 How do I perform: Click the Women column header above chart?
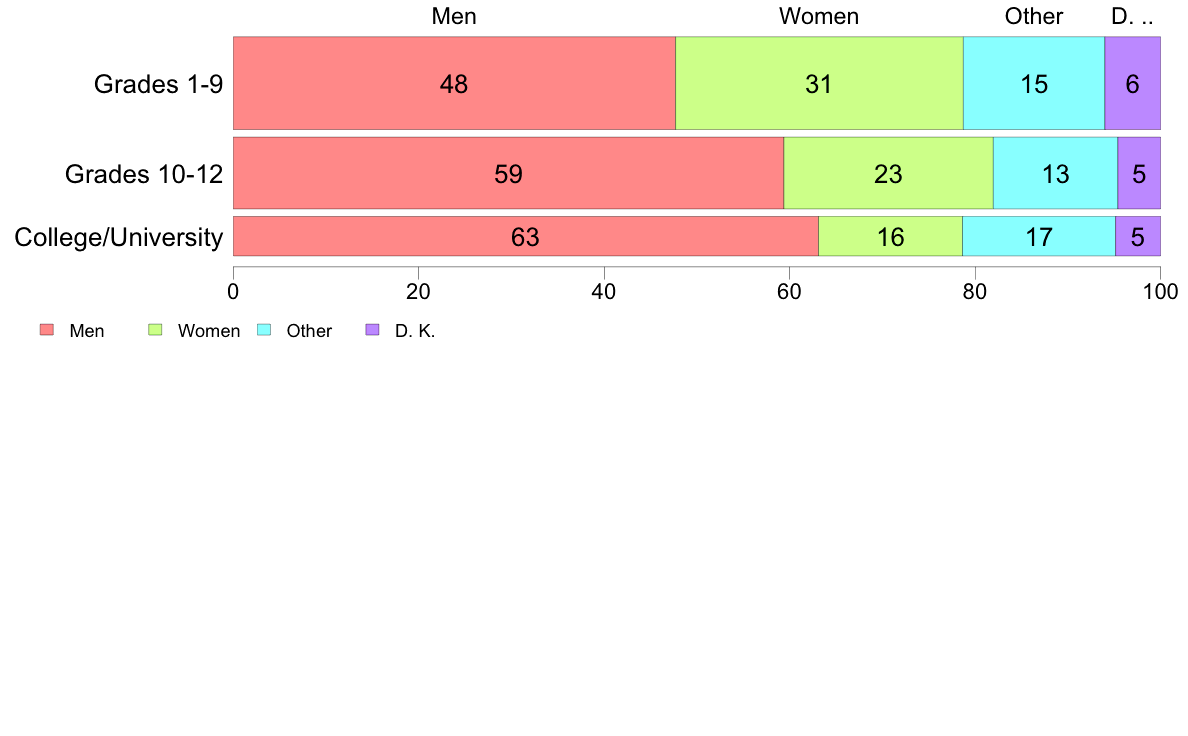pos(819,16)
